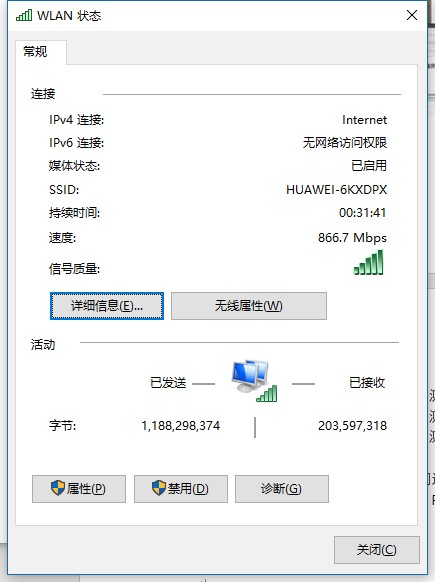This screenshot has width=435, height=582.
Task: Run 诊断(G) network diagnostics
Action: tap(282, 489)
